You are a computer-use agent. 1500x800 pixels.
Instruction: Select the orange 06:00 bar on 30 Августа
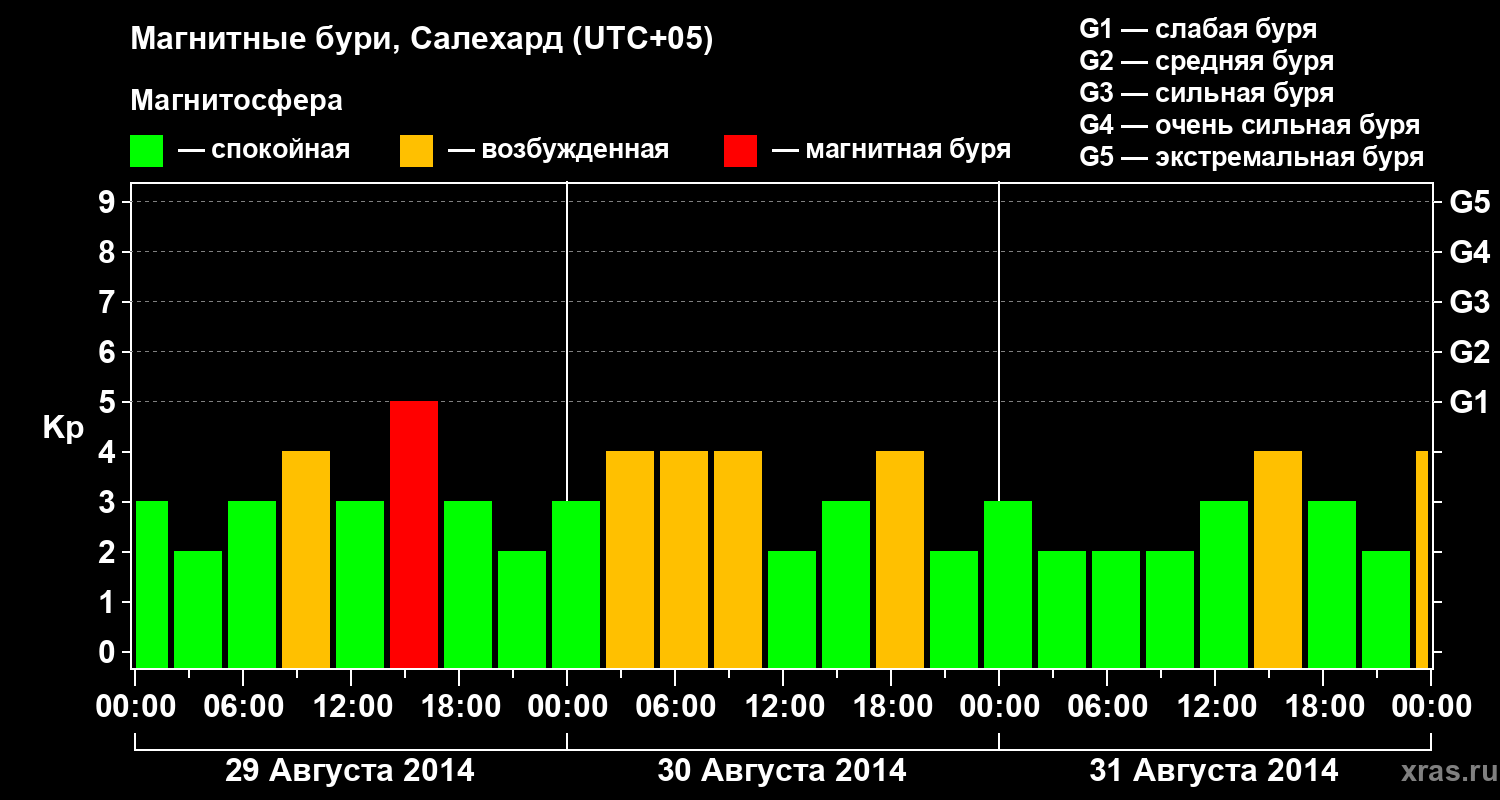coord(684,559)
